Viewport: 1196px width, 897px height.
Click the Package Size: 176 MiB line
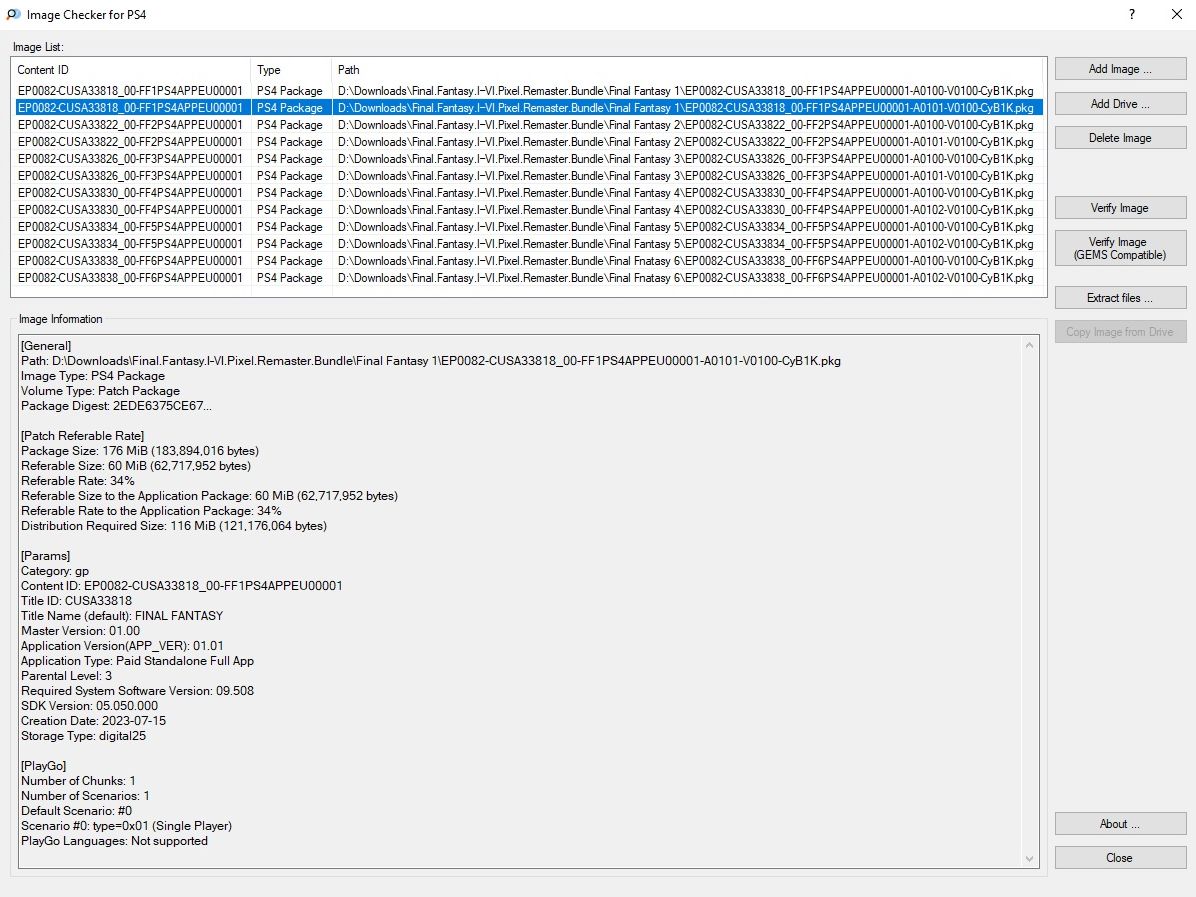[x=140, y=451]
